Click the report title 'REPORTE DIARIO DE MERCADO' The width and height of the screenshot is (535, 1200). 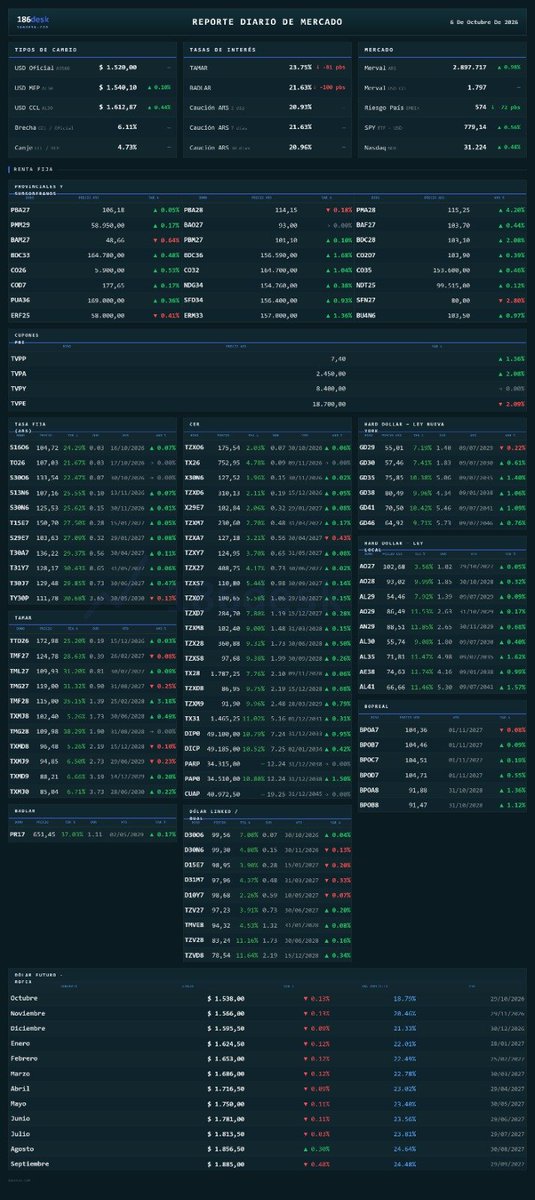(x=267, y=21)
